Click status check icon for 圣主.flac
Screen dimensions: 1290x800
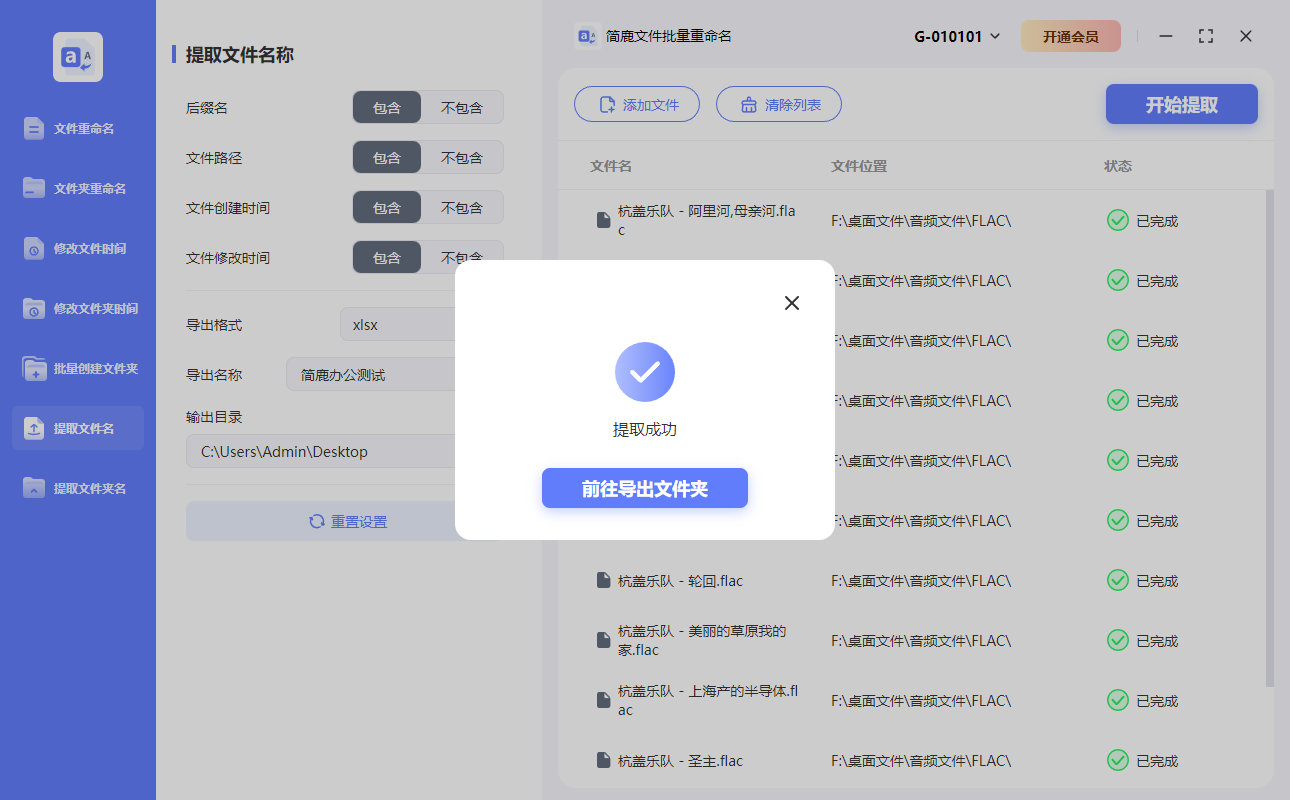pyautogui.click(x=1118, y=760)
